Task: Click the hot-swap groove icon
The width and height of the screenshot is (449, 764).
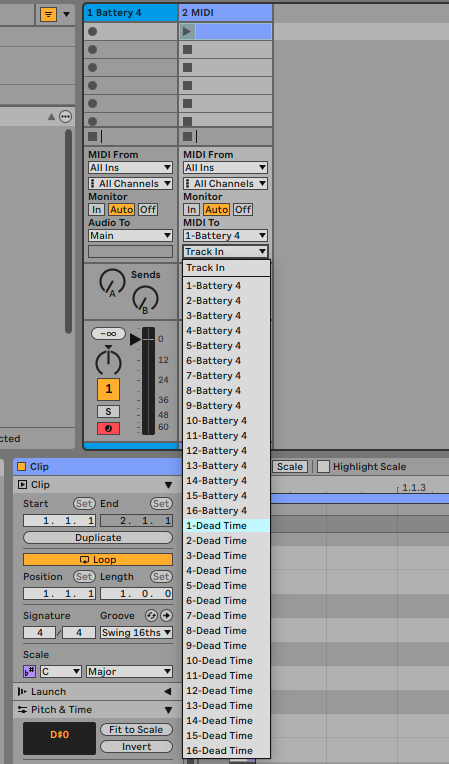Action: [x=151, y=616]
